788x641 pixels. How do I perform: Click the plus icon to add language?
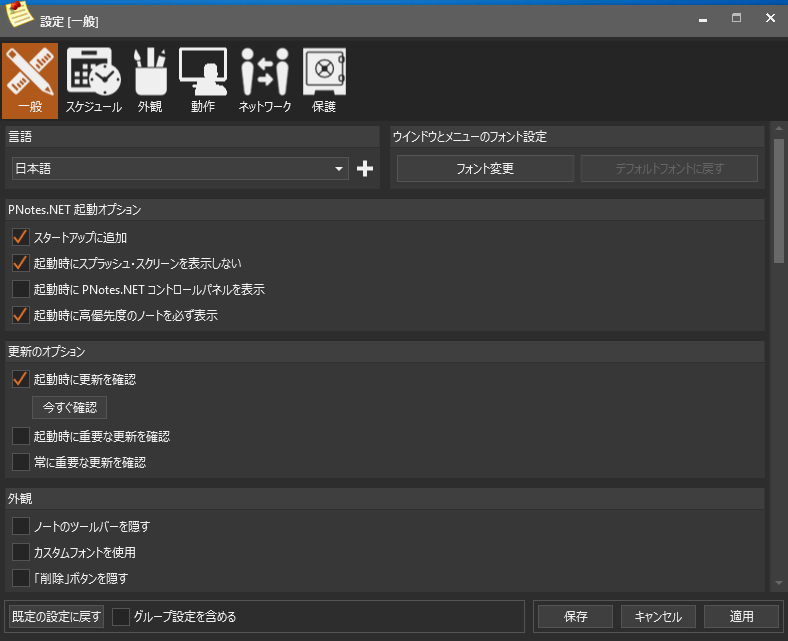365,169
